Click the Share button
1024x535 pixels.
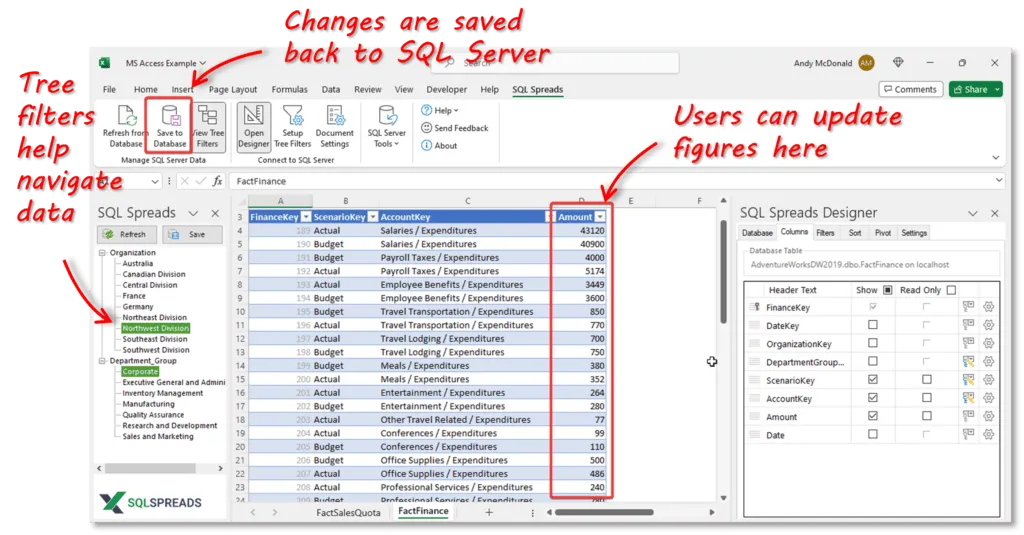pyautogui.click(x=975, y=89)
